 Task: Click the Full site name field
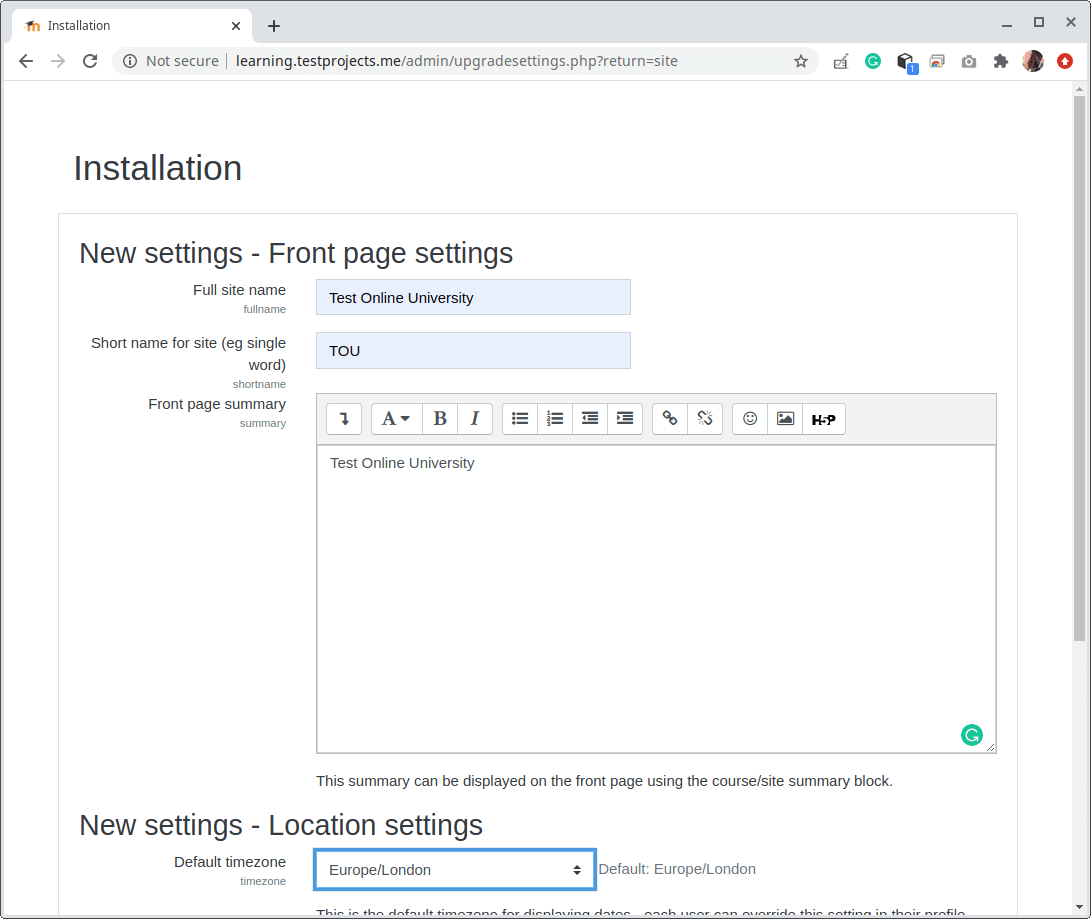coord(473,298)
